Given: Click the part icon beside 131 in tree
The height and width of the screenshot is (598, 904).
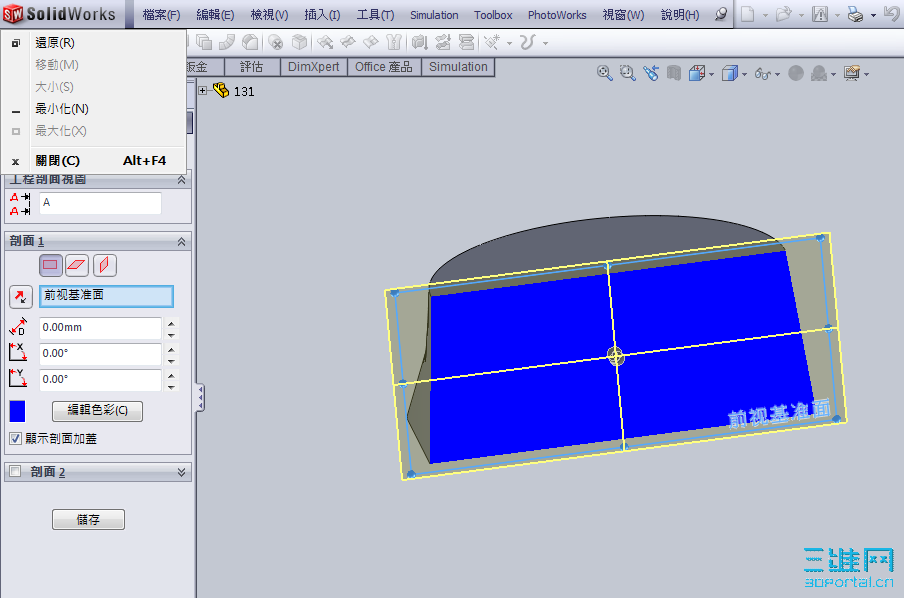Looking at the screenshot, I should point(221,90).
